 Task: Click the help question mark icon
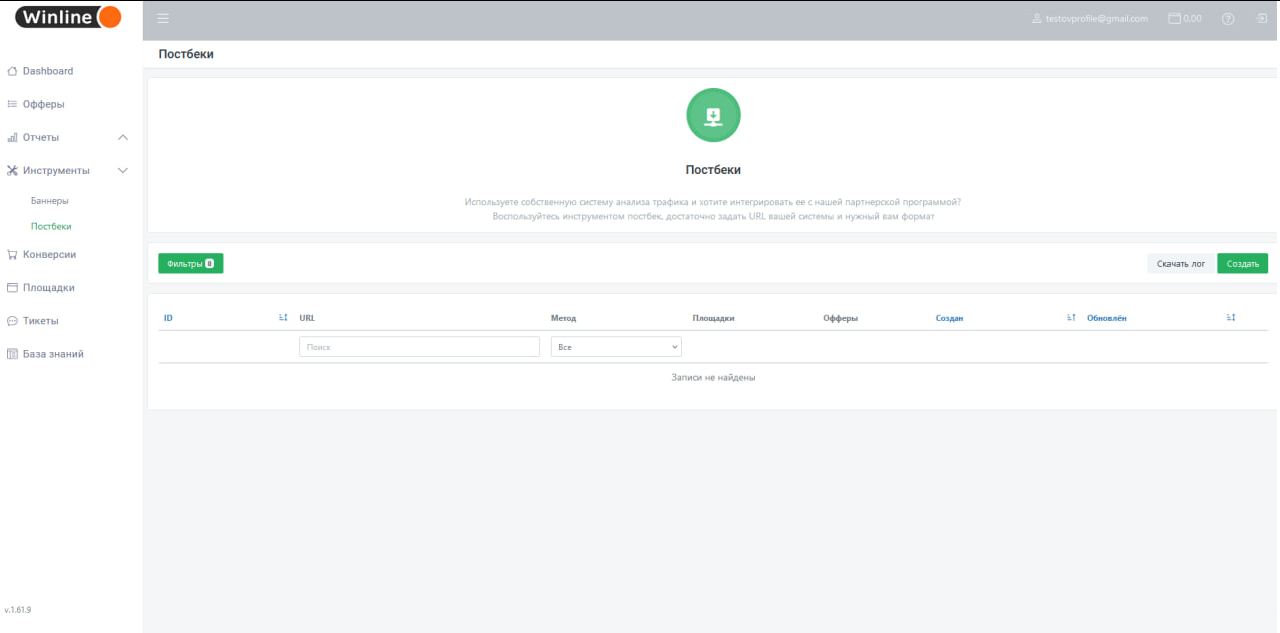click(x=1228, y=19)
